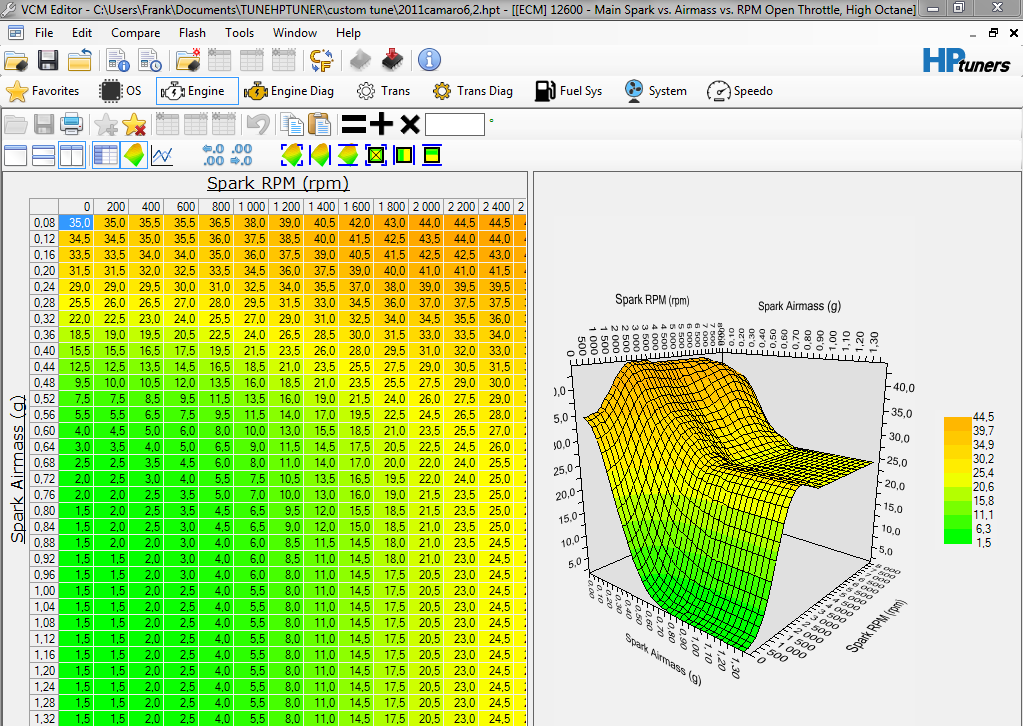Open the tune file information icon
1023x726 pixels.
pyautogui.click(x=118, y=61)
